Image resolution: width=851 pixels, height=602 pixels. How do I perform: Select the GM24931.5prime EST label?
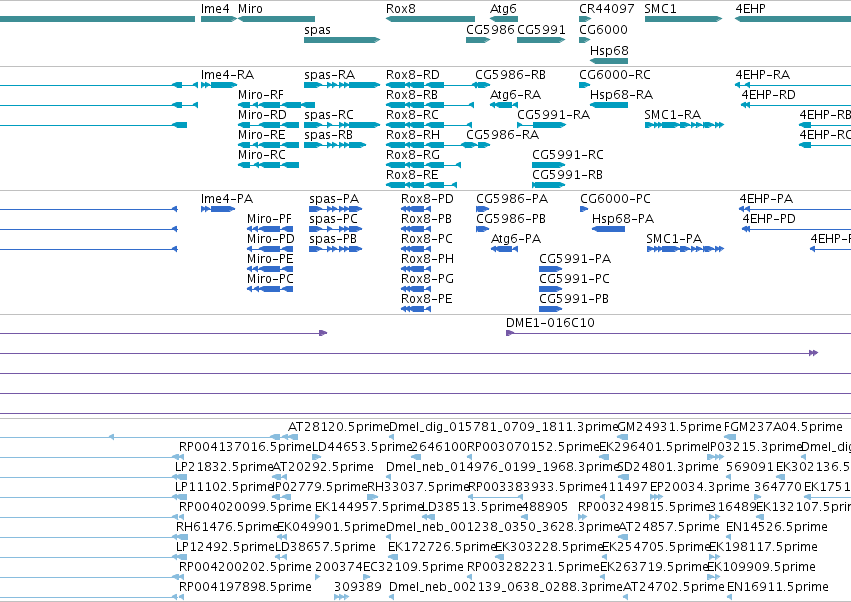coord(670,427)
